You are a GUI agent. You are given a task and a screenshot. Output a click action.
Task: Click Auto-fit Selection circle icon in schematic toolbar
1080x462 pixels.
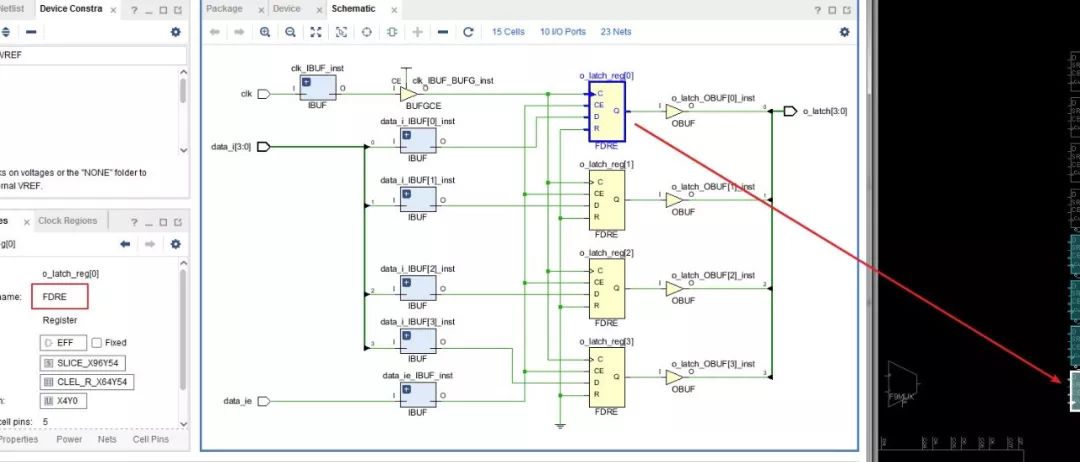click(366, 32)
